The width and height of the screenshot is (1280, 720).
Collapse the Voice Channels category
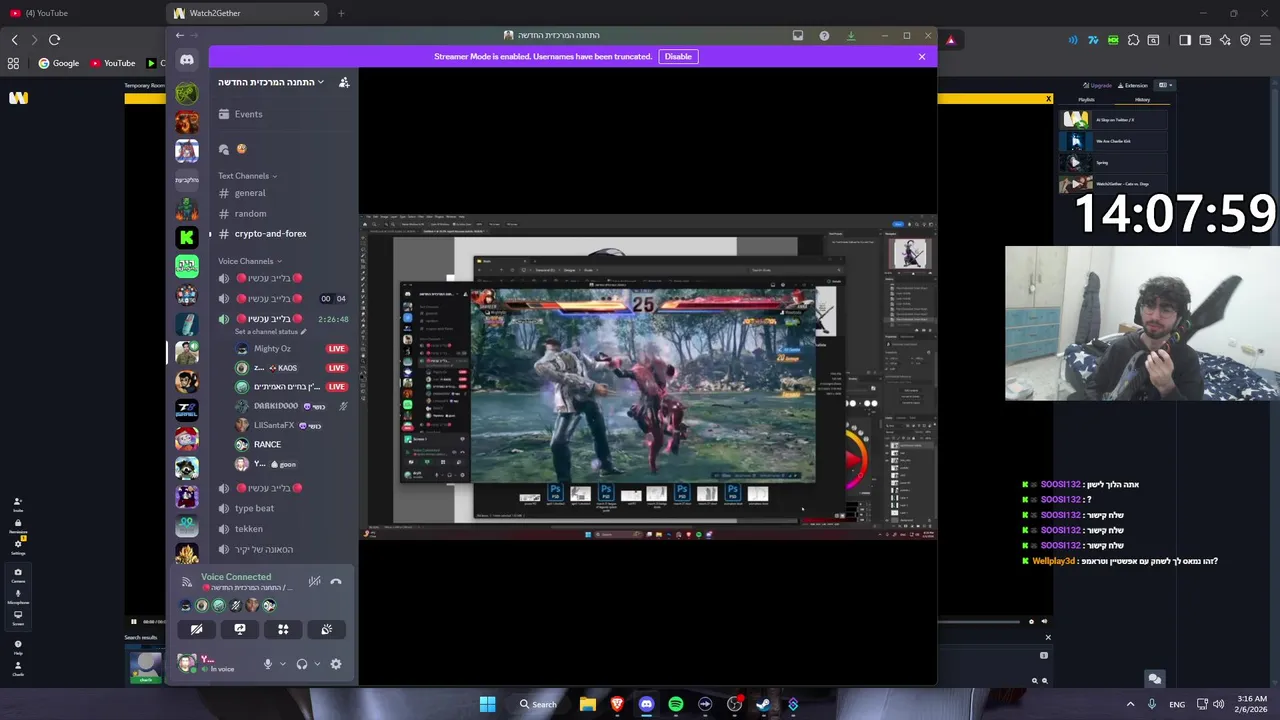(x=250, y=261)
